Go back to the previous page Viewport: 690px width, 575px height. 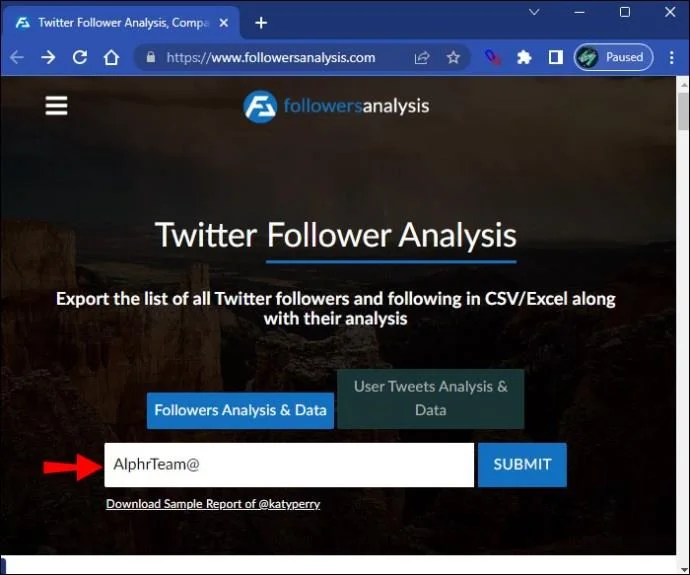coord(17,57)
